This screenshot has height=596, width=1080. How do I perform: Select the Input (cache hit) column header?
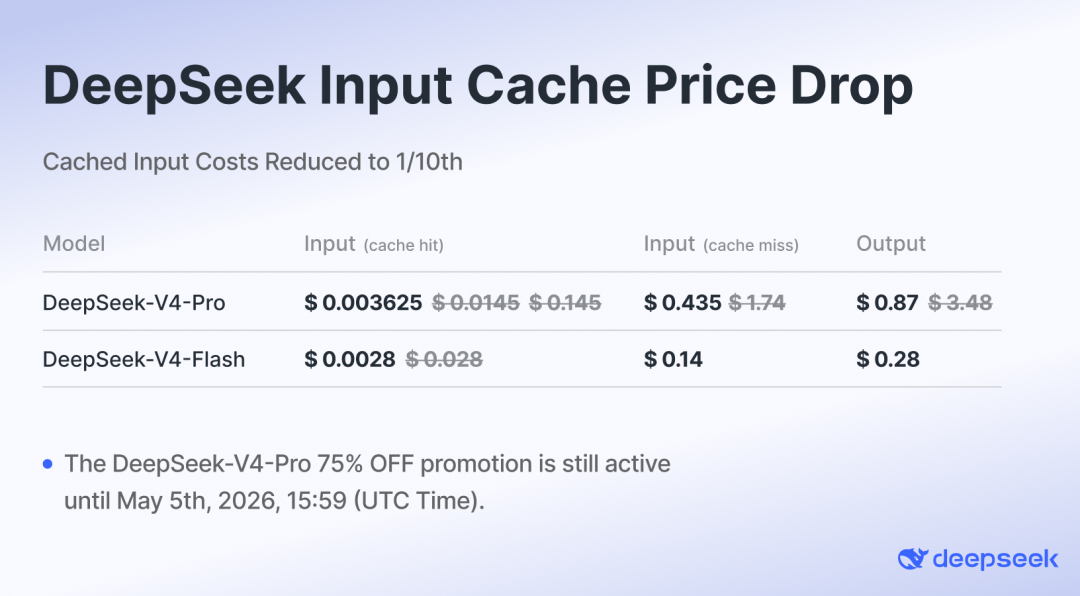[x=373, y=244]
